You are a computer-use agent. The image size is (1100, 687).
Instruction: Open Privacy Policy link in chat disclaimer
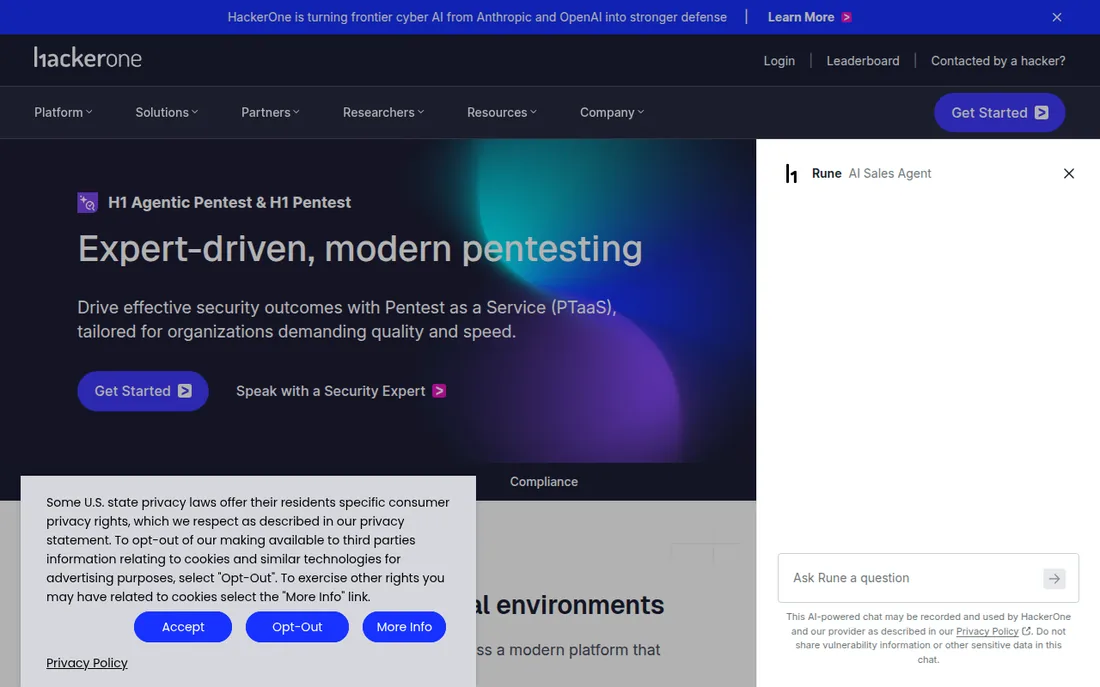pyautogui.click(x=987, y=632)
